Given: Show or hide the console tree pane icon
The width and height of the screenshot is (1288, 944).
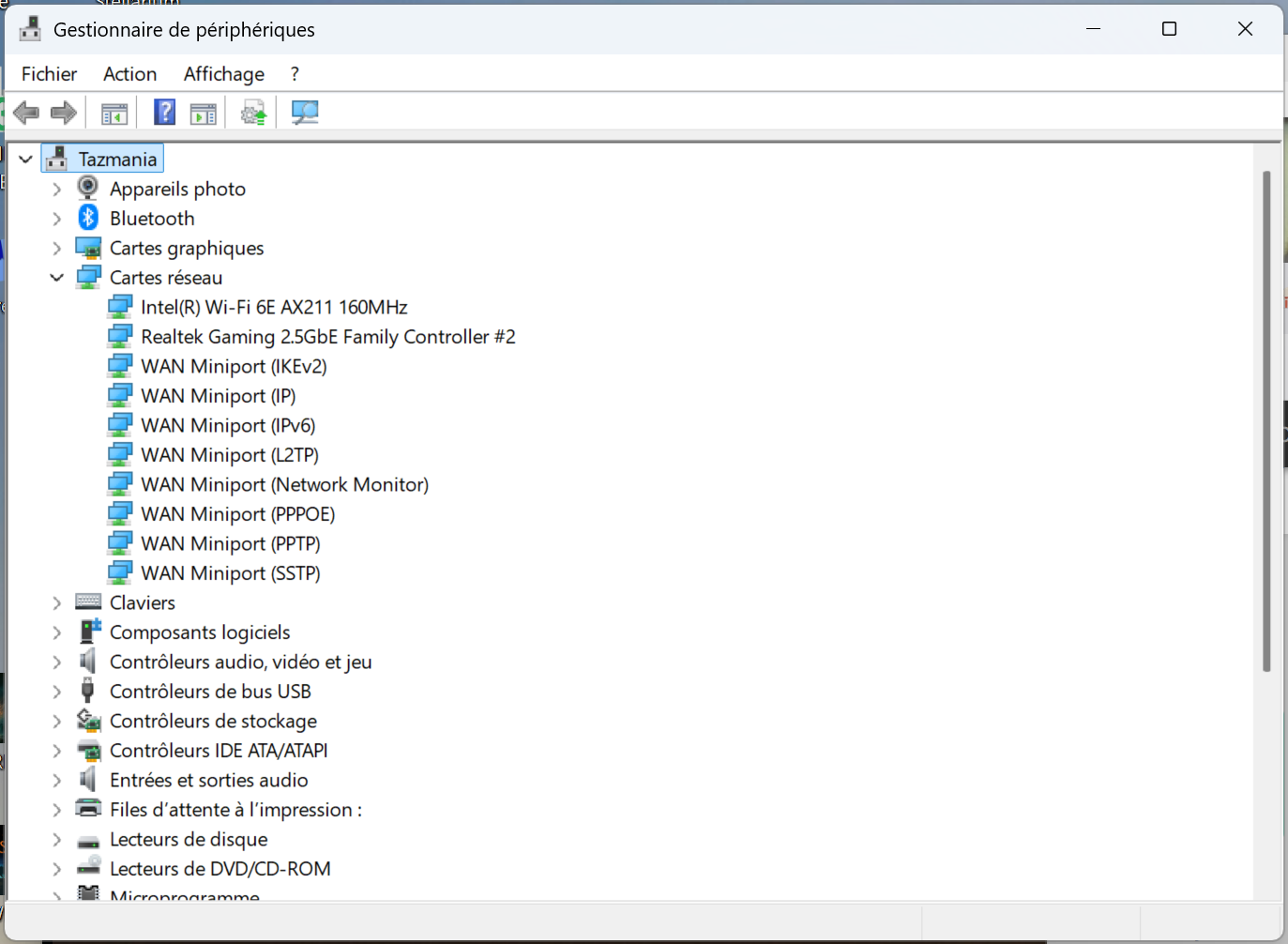Looking at the screenshot, I should point(114,114).
